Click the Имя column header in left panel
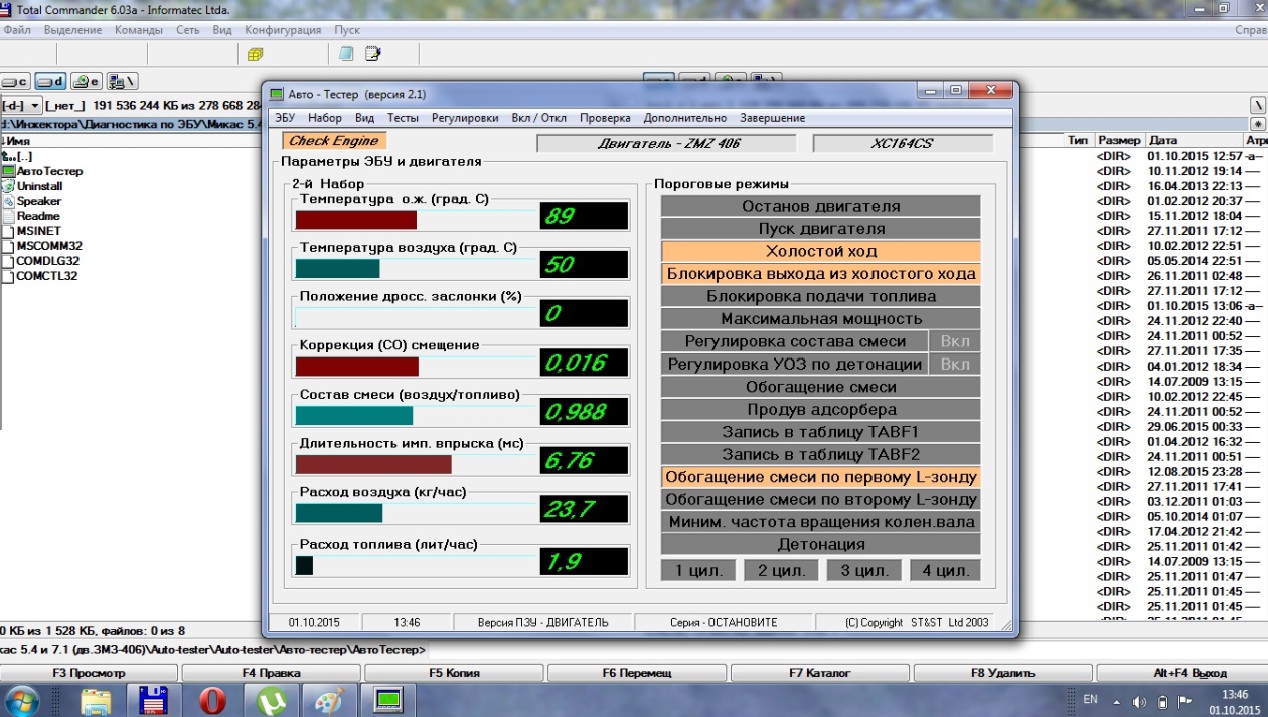 click(x=130, y=141)
